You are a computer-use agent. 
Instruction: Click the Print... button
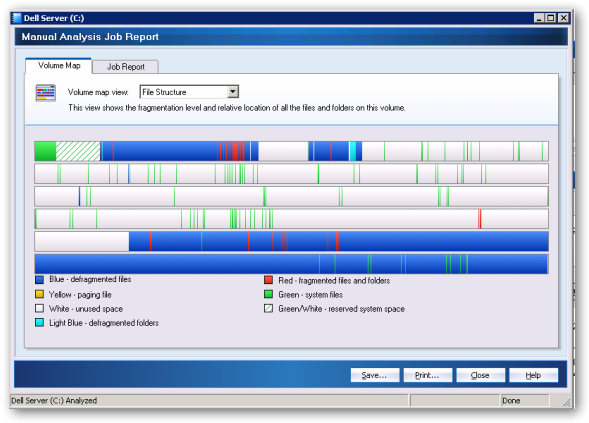coord(427,375)
